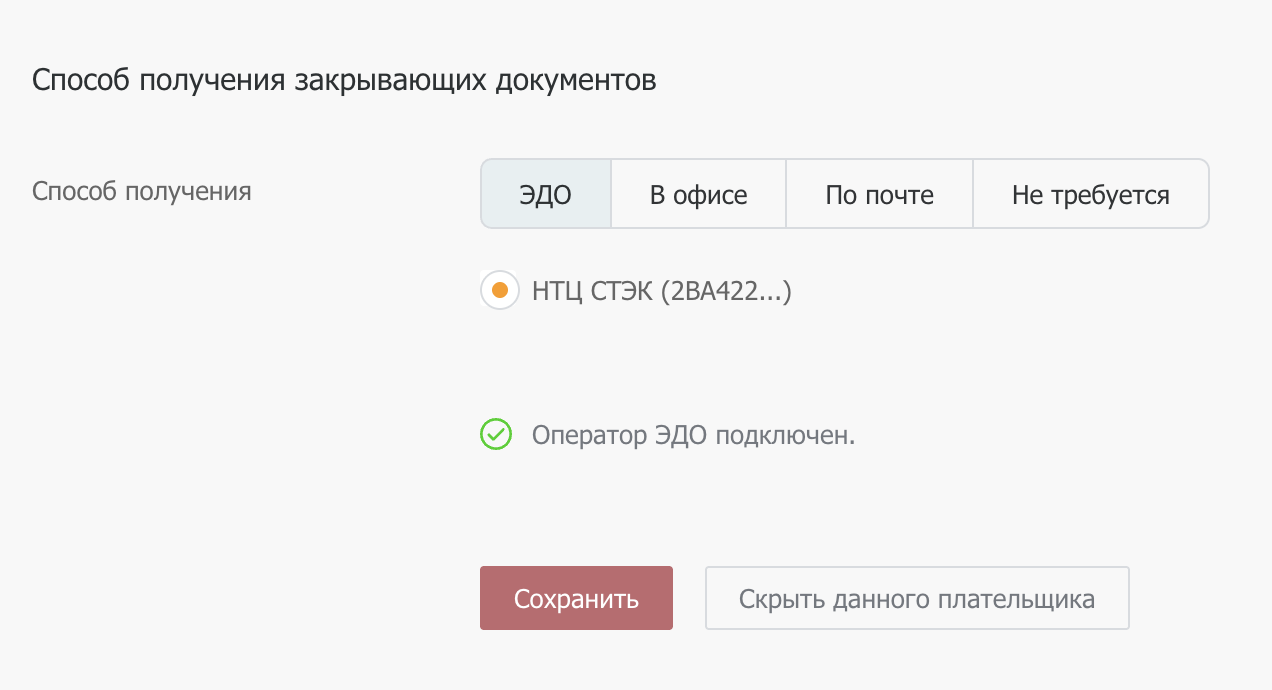
Task: Click the circled tick beside Оператор ЭДО
Action: point(496,435)
